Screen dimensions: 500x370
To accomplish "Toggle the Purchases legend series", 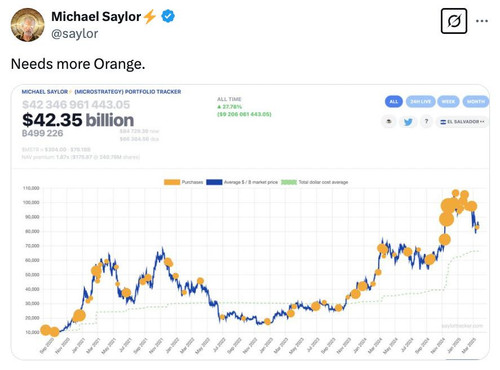I will pos(183,182).
